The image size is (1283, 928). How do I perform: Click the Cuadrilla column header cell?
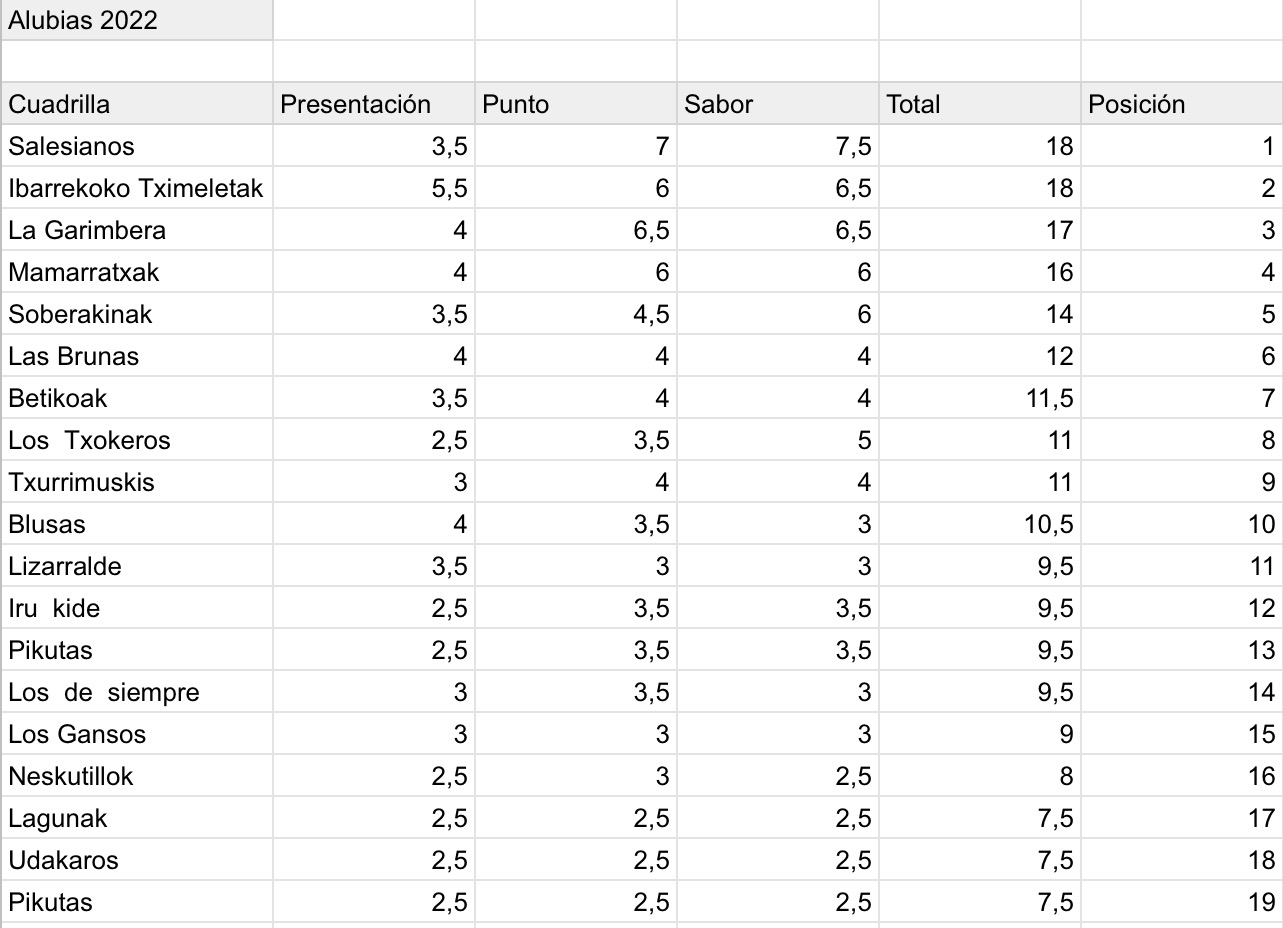[136, 104]
